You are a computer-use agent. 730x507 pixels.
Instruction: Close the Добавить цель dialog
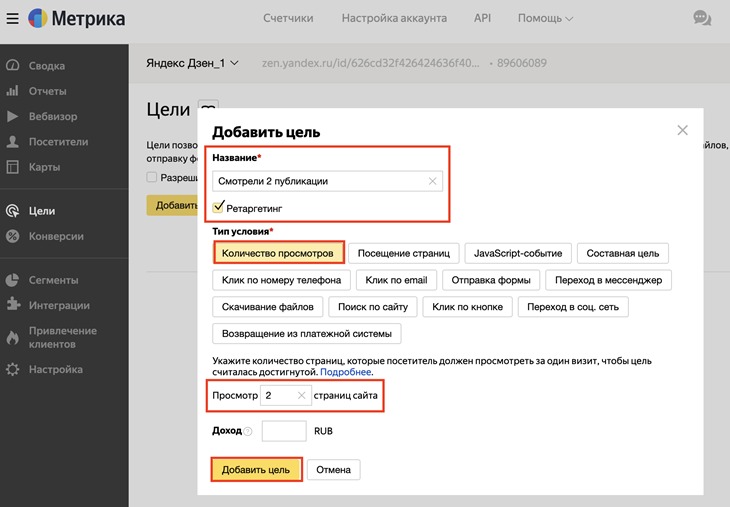(683, 130)
